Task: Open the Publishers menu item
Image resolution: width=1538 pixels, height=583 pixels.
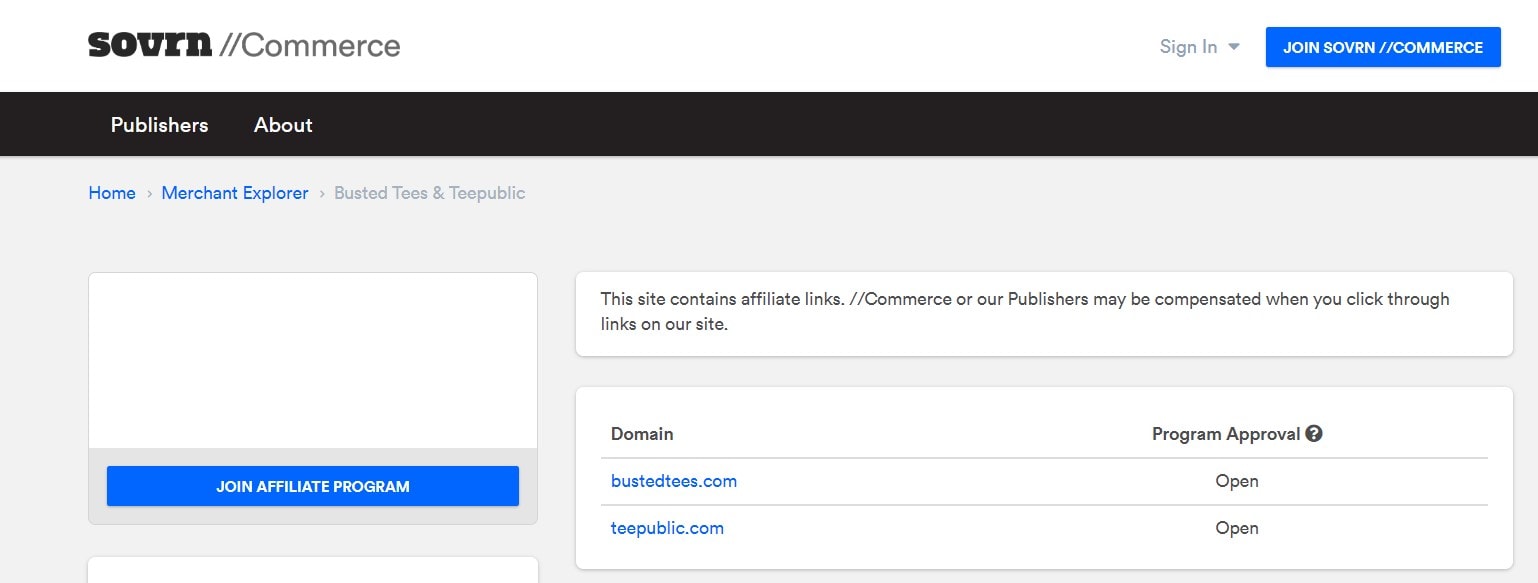Action: pos(159,125)
